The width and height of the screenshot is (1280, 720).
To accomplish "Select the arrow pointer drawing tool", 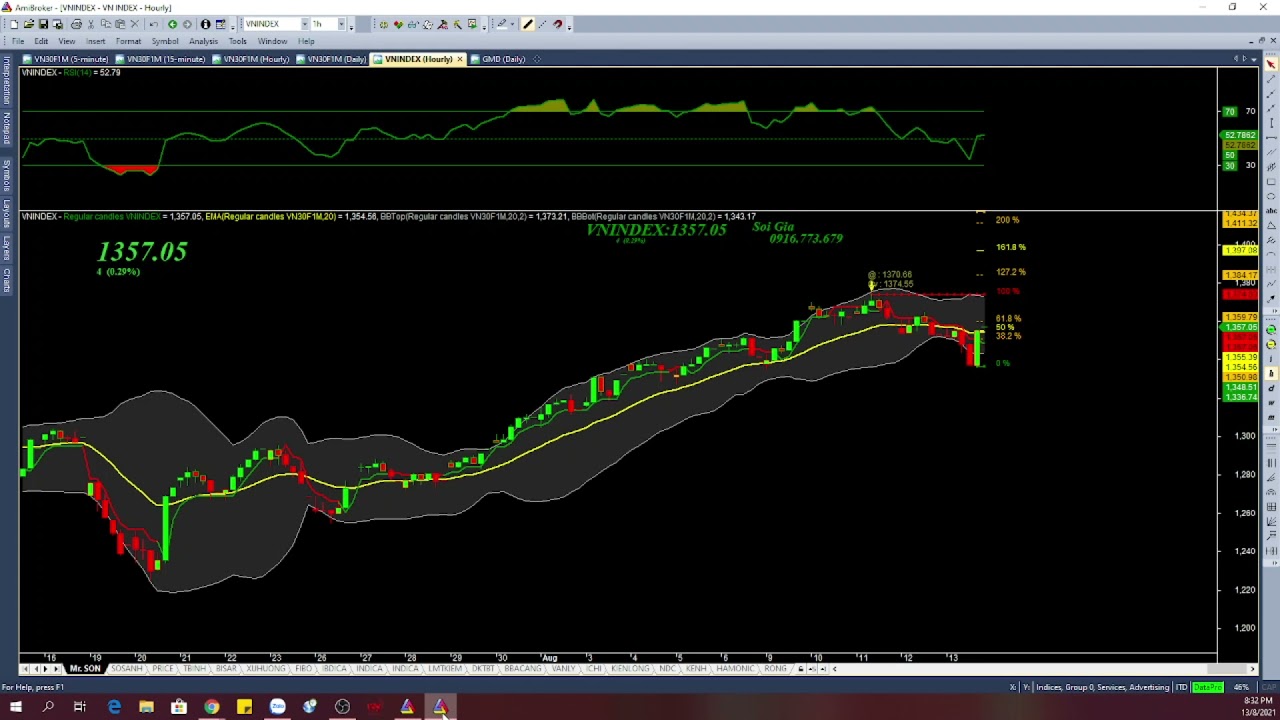I will (x=1270, y=63).
